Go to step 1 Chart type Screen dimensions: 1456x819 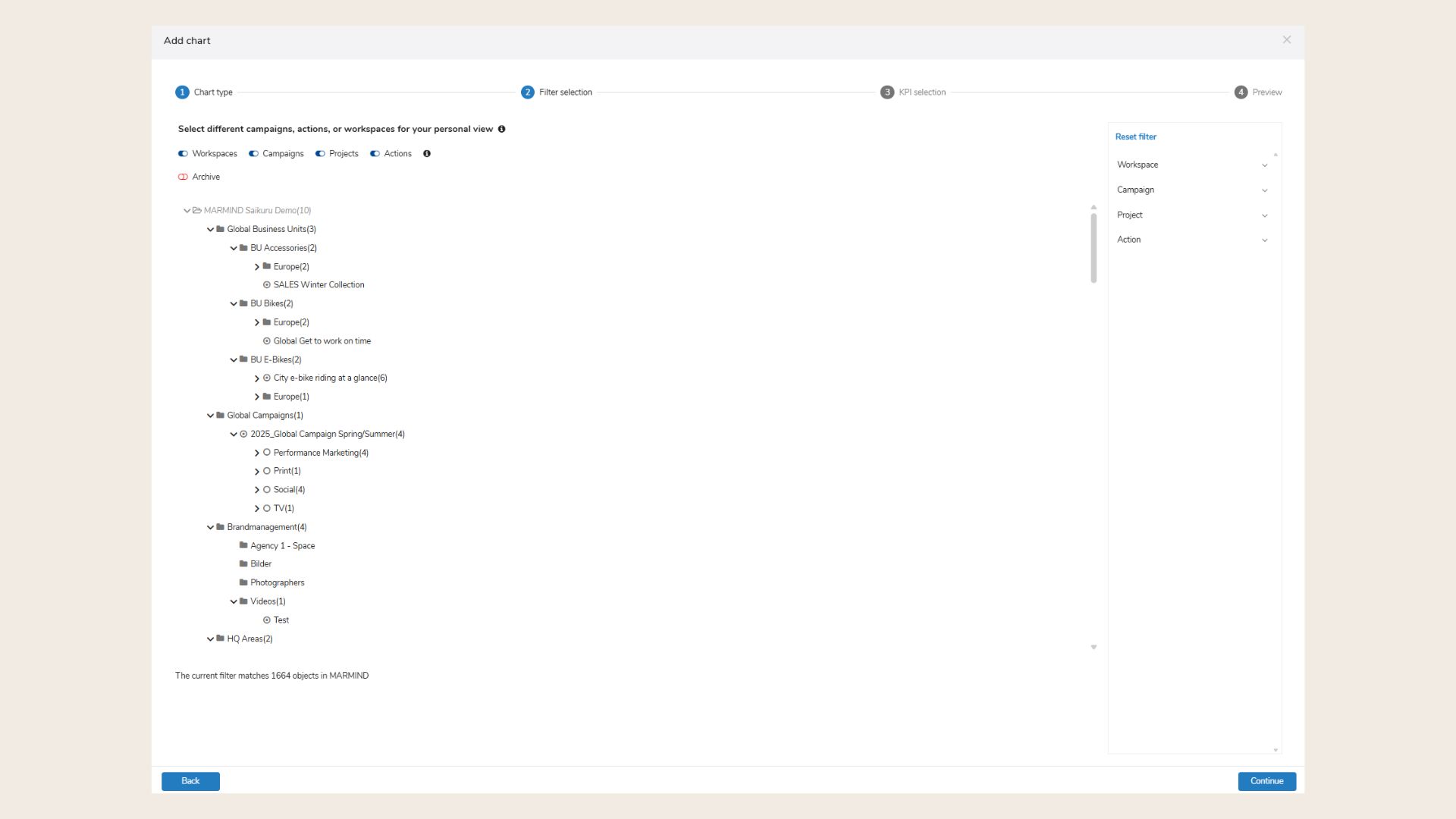182,93
